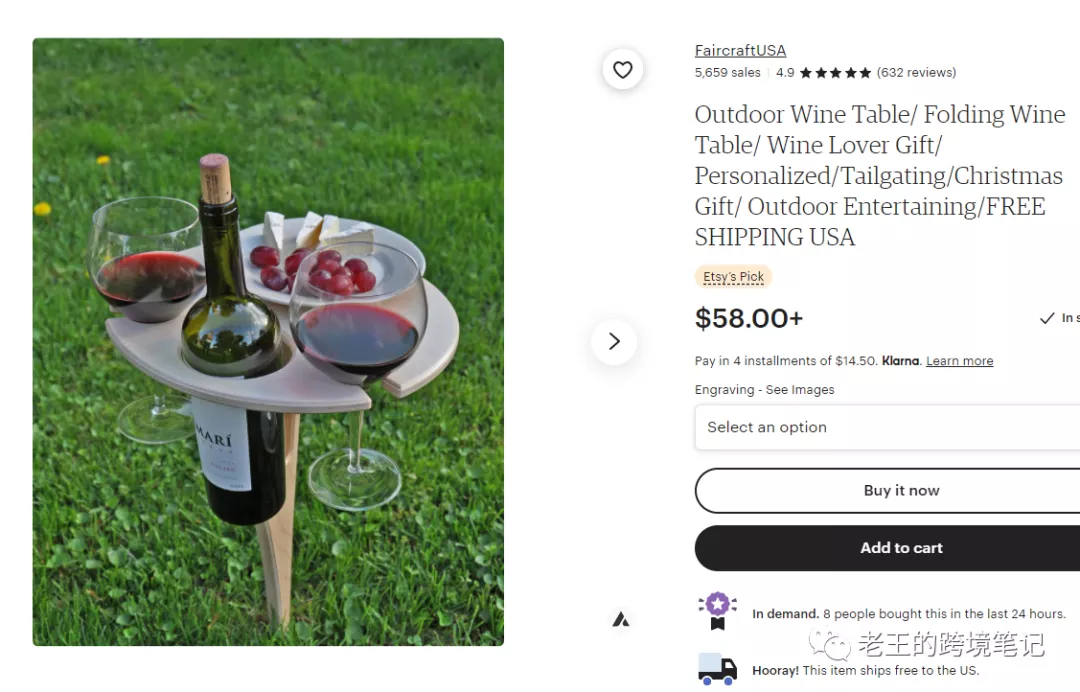Show the next product photo arrow
Viewport: 1080px width, 692px height.
[614, 342]
